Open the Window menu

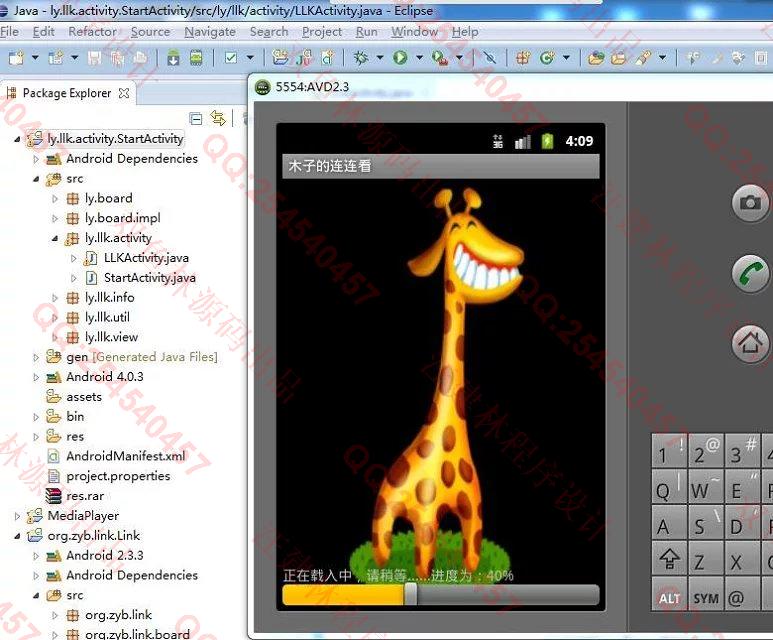click(415, 32)
